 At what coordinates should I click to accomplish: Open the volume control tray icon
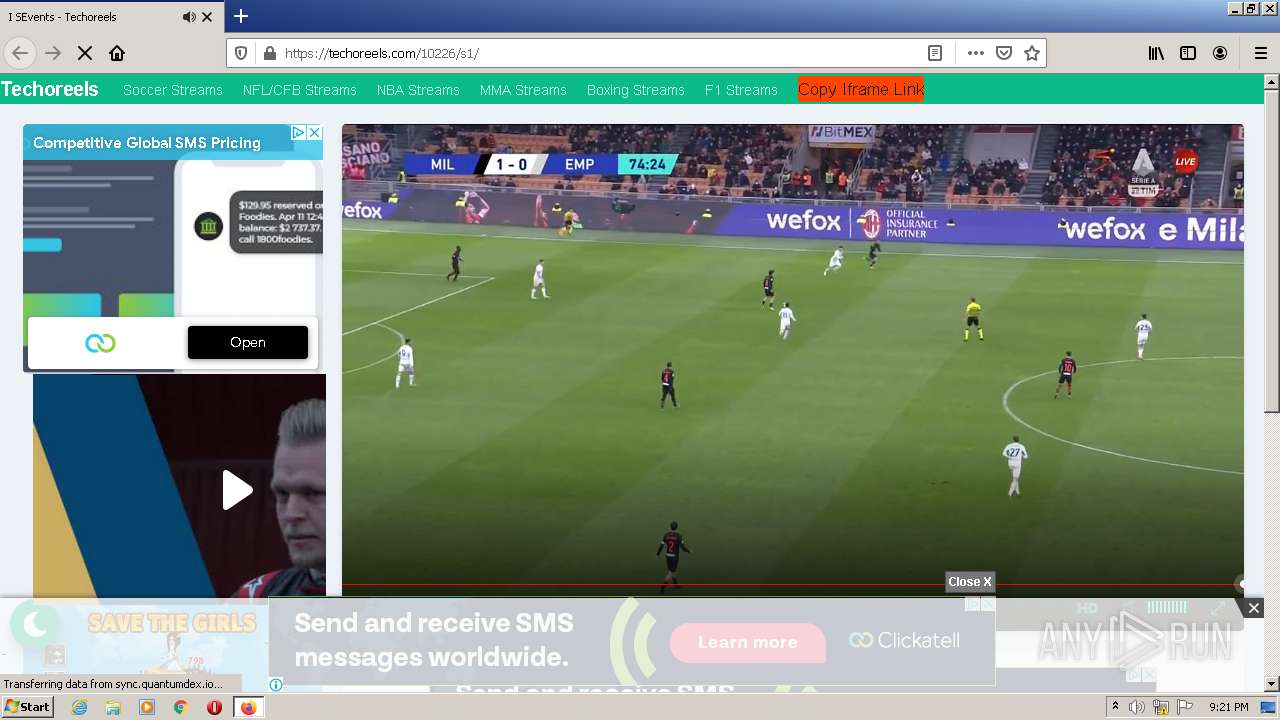coord(1137,707)
